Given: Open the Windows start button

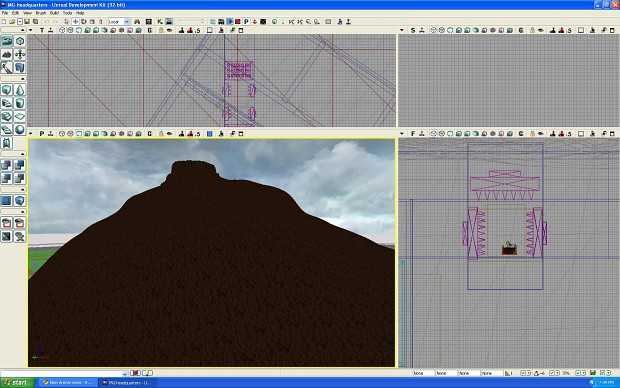Looking at the screenshot, I should 16,382.
